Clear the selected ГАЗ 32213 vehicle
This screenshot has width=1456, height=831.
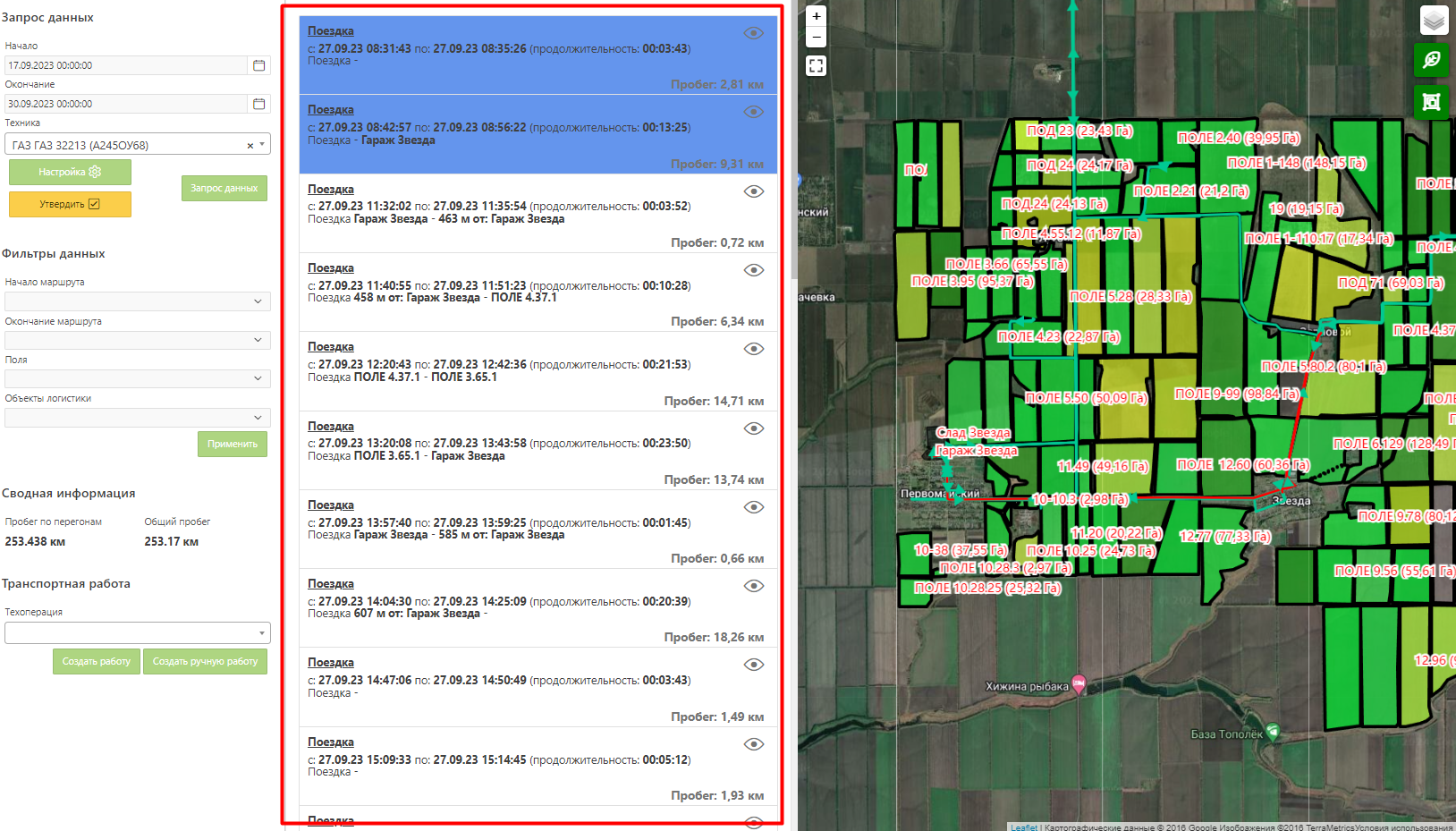pos(250,145)
